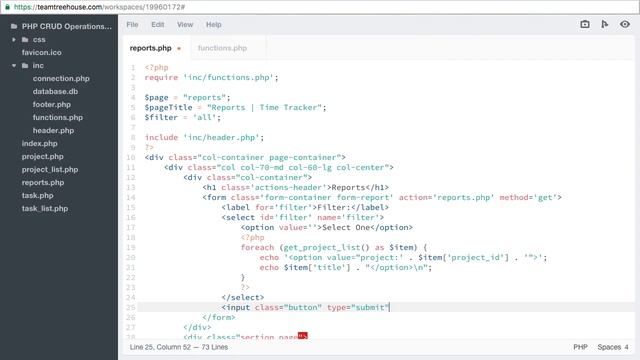Open the Help menu
Viewport: 640px width, 360px height.
pos(213,25)
